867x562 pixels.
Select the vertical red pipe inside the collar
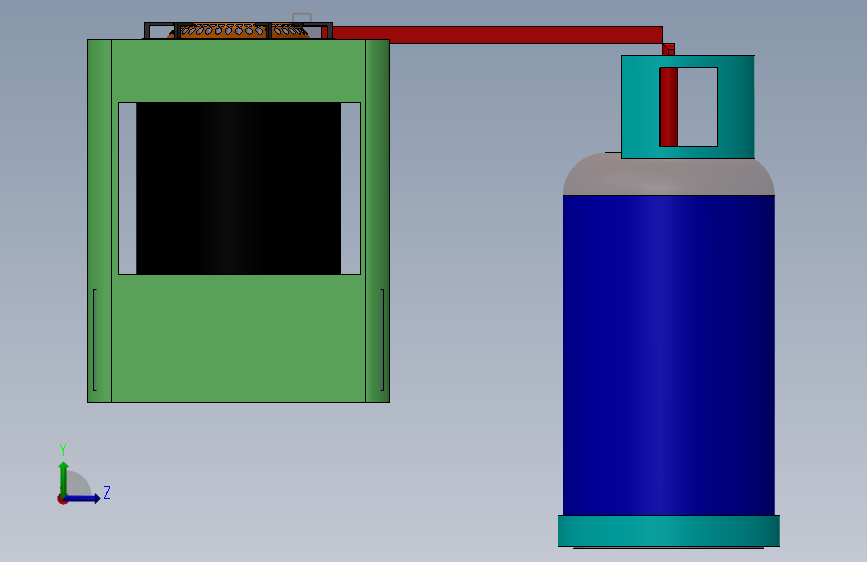[x=668, y=107]
